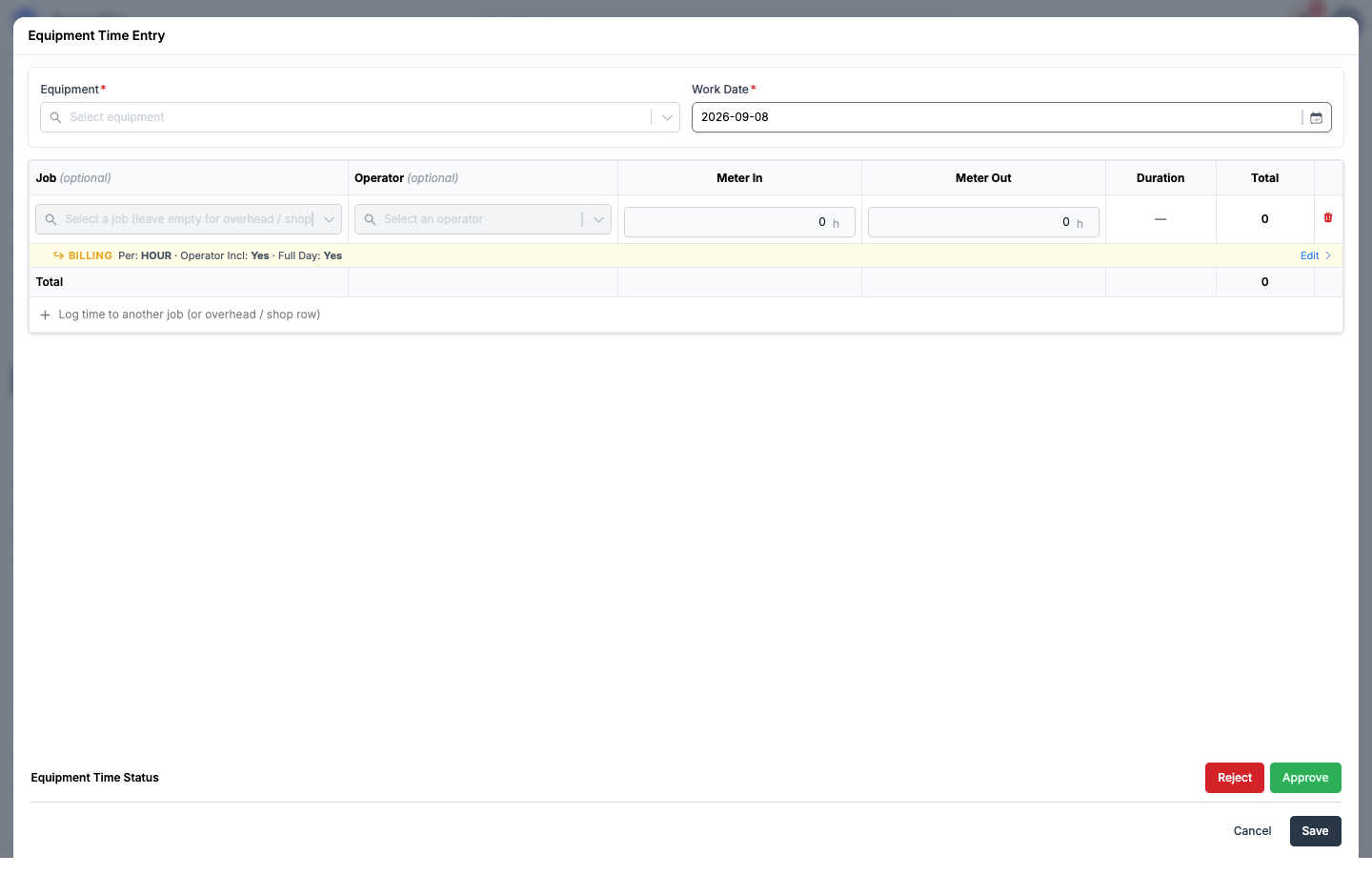Click the orange billing arrow icon
This screenshot has width=1372, height=875.
[x=58, y=255]
